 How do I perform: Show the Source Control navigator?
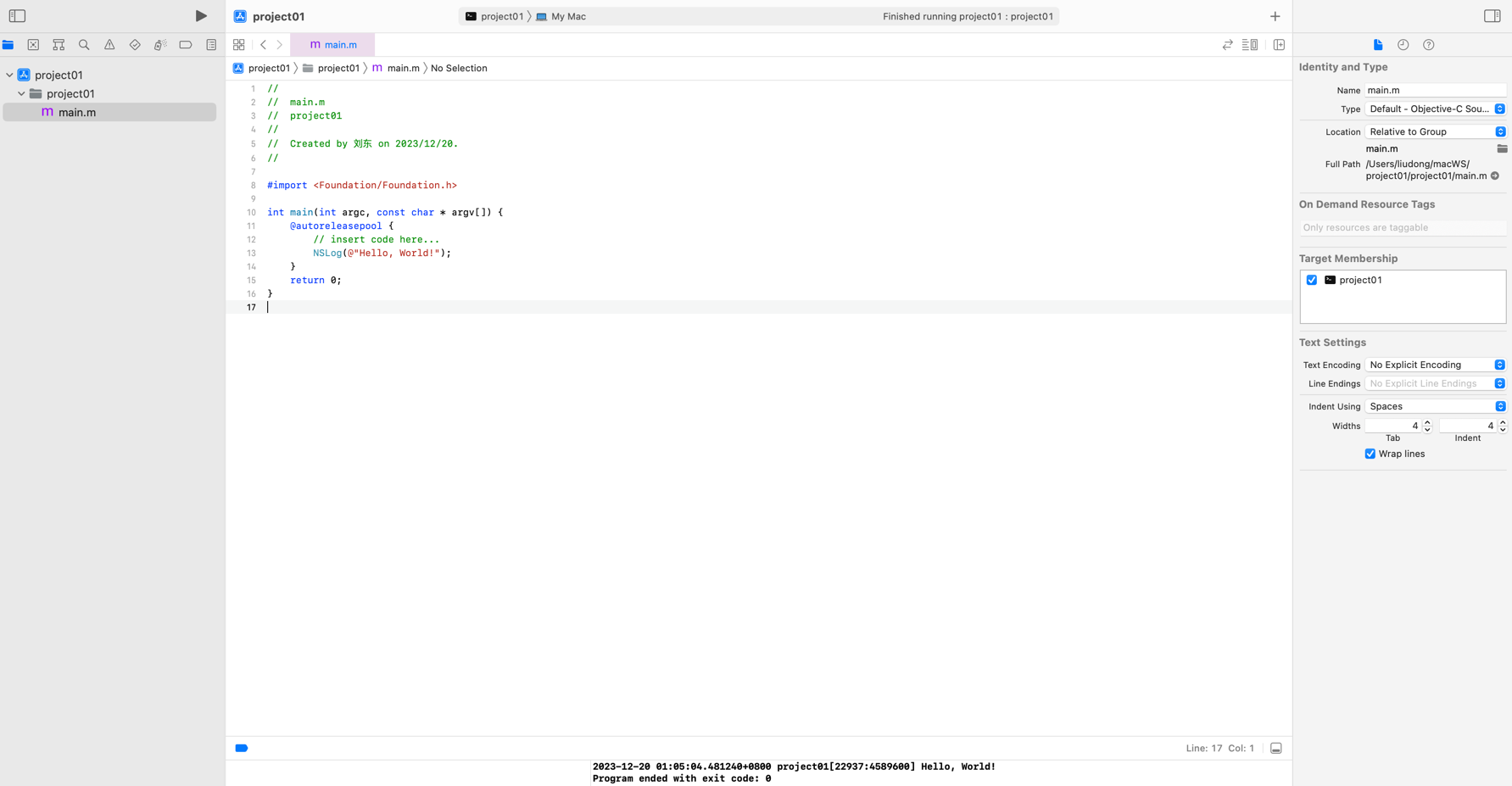pyautogui.click(x=33, y=45)
